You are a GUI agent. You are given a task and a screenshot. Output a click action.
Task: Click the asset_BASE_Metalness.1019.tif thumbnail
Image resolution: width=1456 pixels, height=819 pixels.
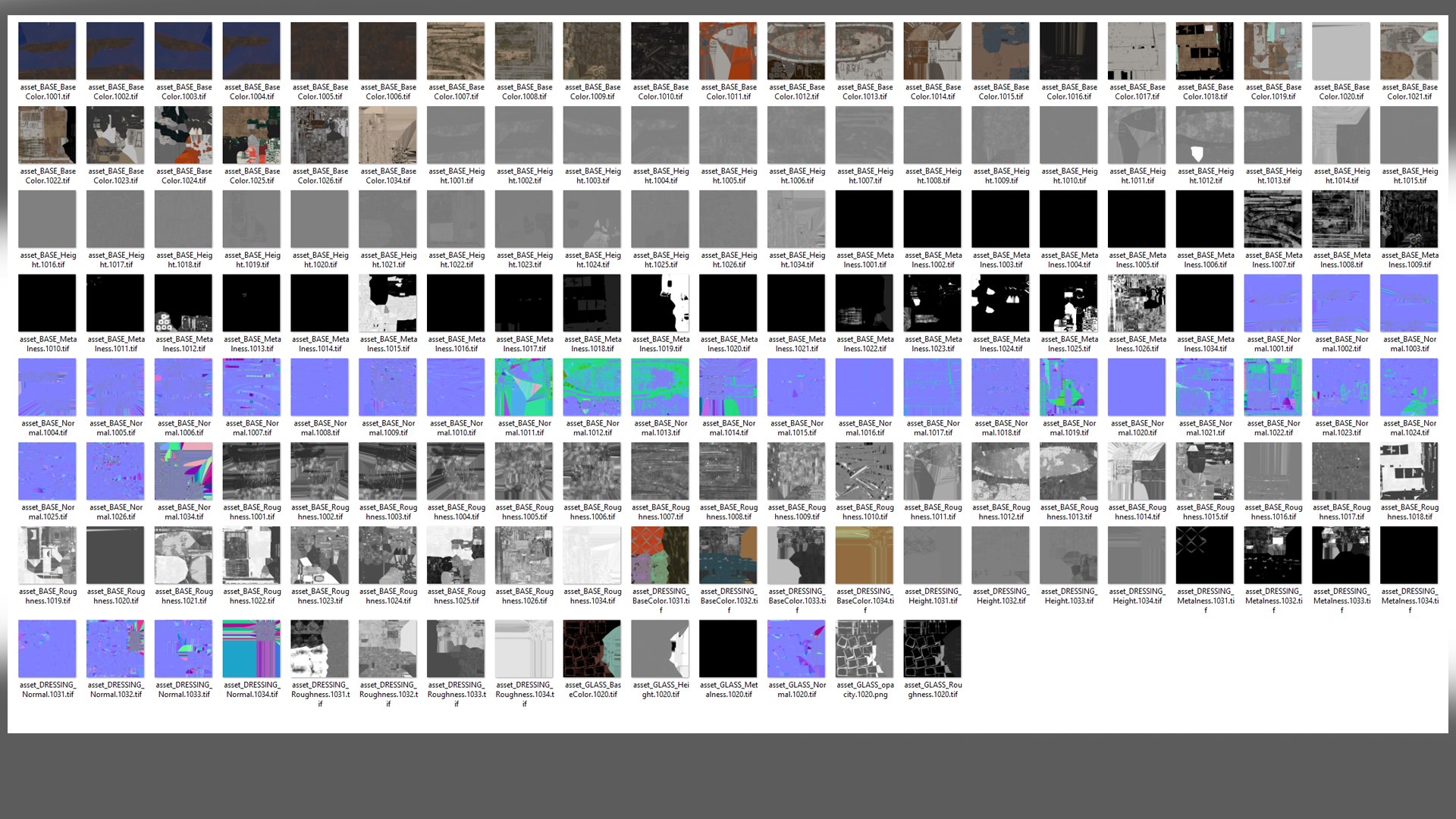(x=660, y=303)
